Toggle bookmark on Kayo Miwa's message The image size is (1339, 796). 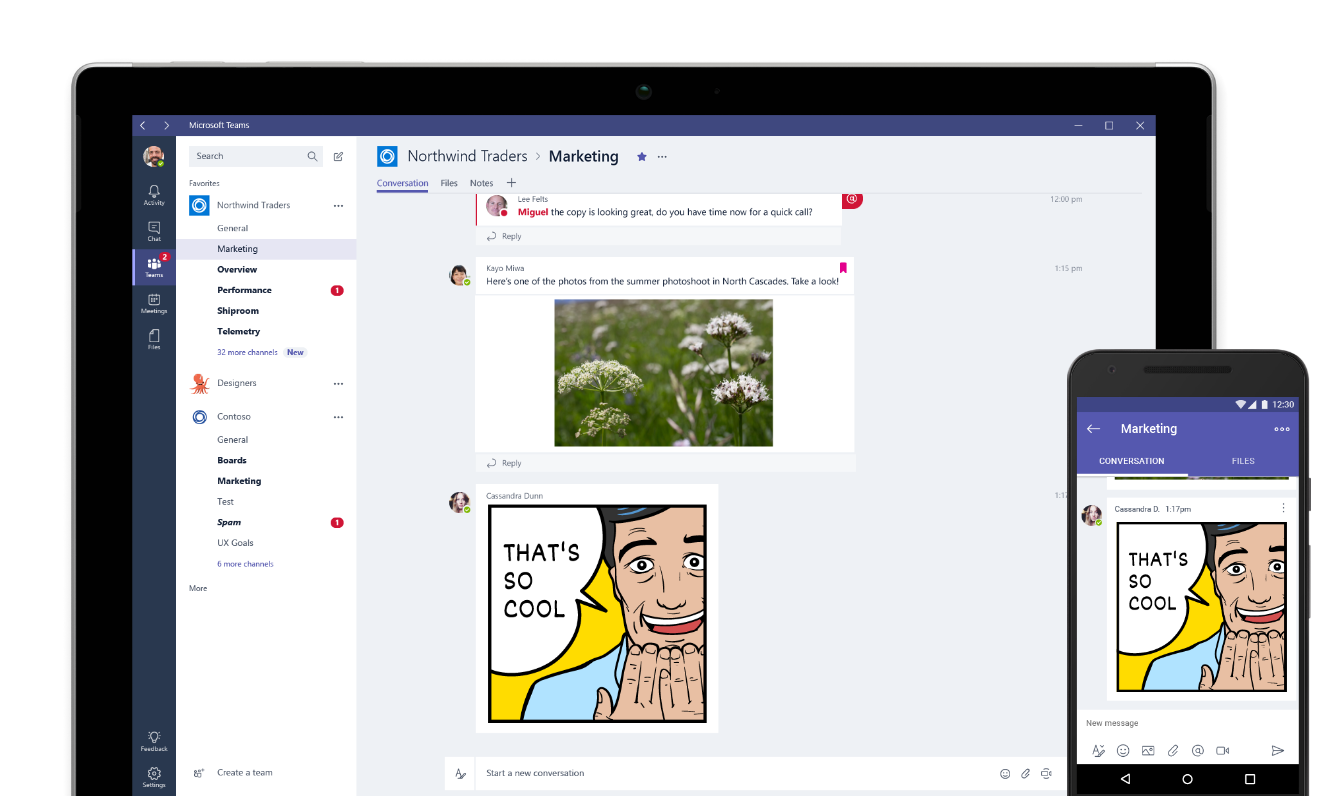(x=843, y=268)
